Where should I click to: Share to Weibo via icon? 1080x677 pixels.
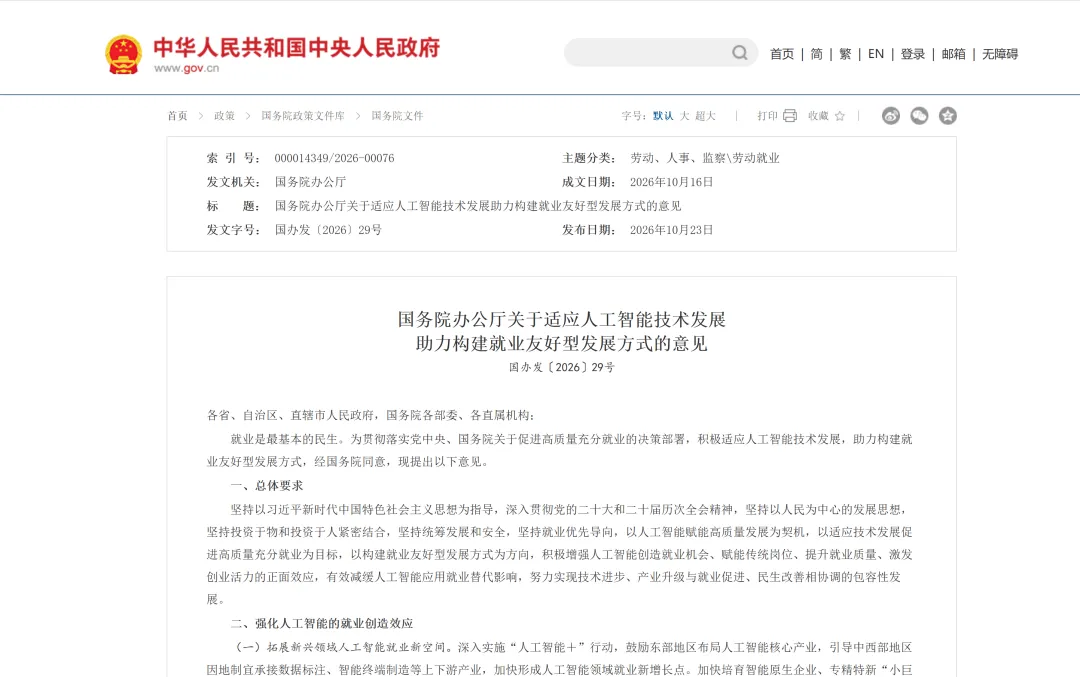tap(891, 116)
